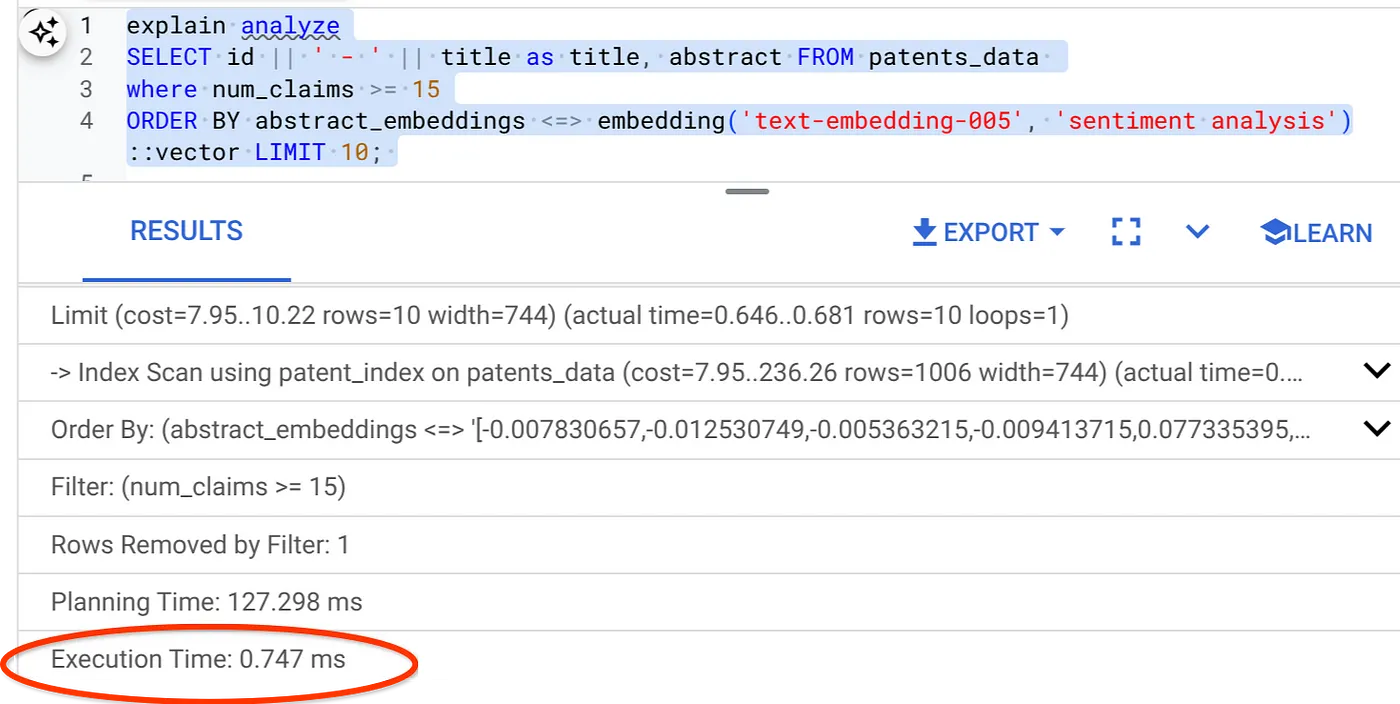Collapse the results panel with the chevron
The width and height of the screenshot is (1400, 704).
pos(1197,233)
